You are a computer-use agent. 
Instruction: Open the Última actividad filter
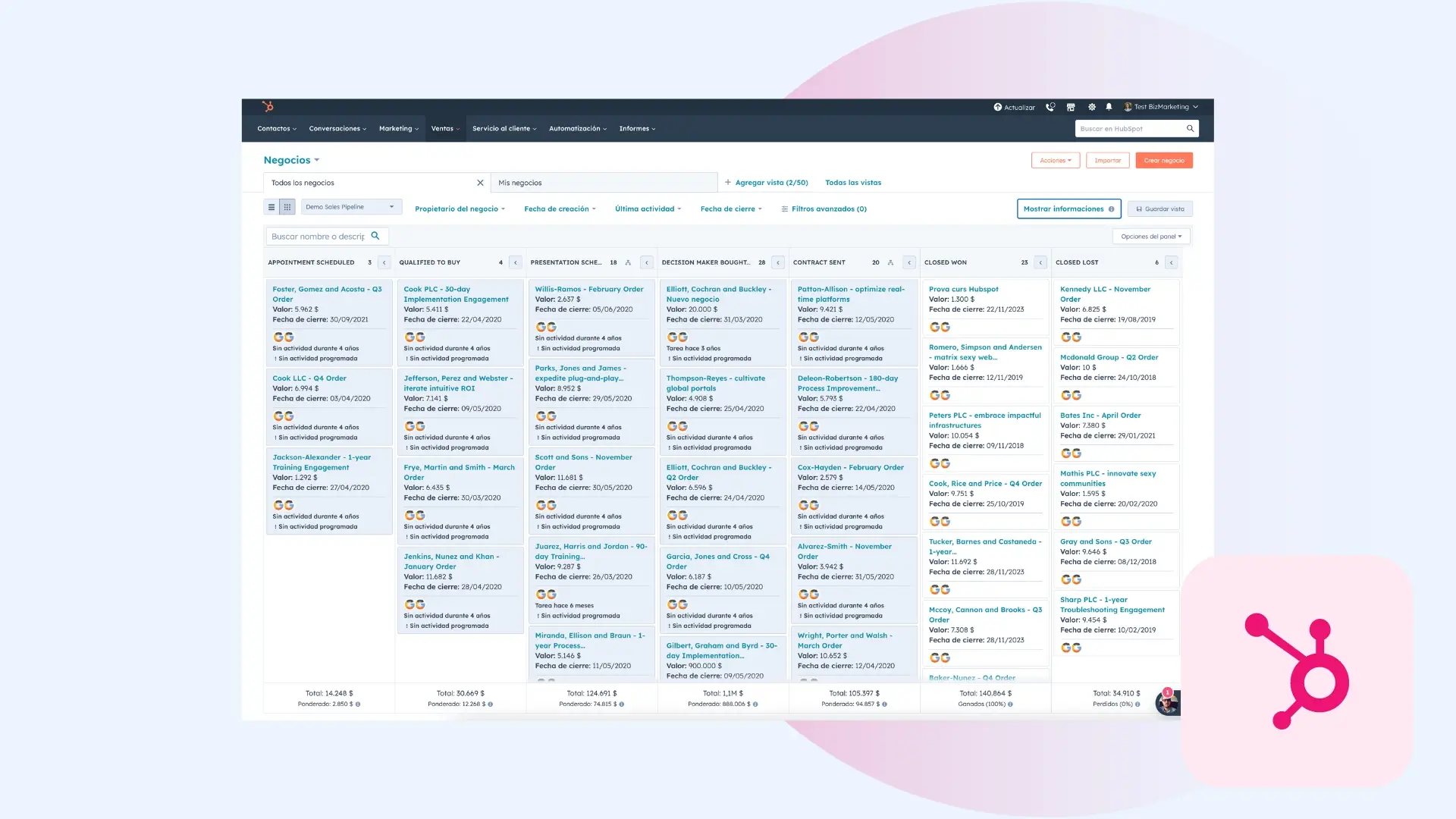pyautogui.click(x=648, y=209)
